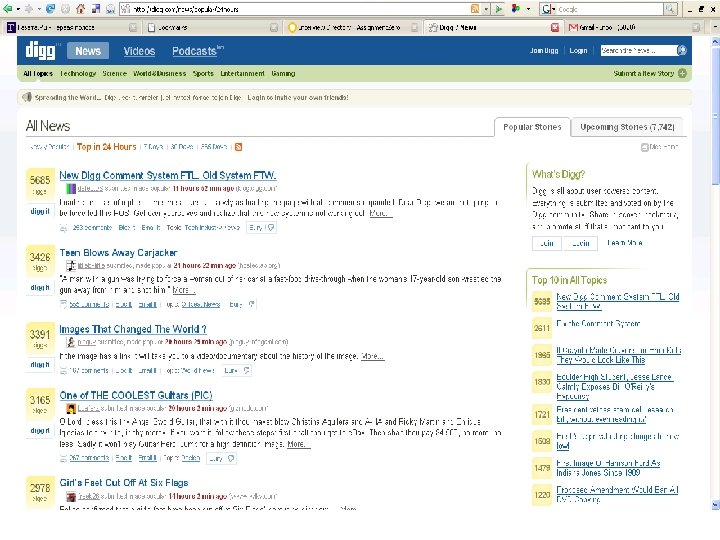720x540 pixels.
Task: Open the Gaming topic
Action: pyautogui.click(x=283, y=73)
